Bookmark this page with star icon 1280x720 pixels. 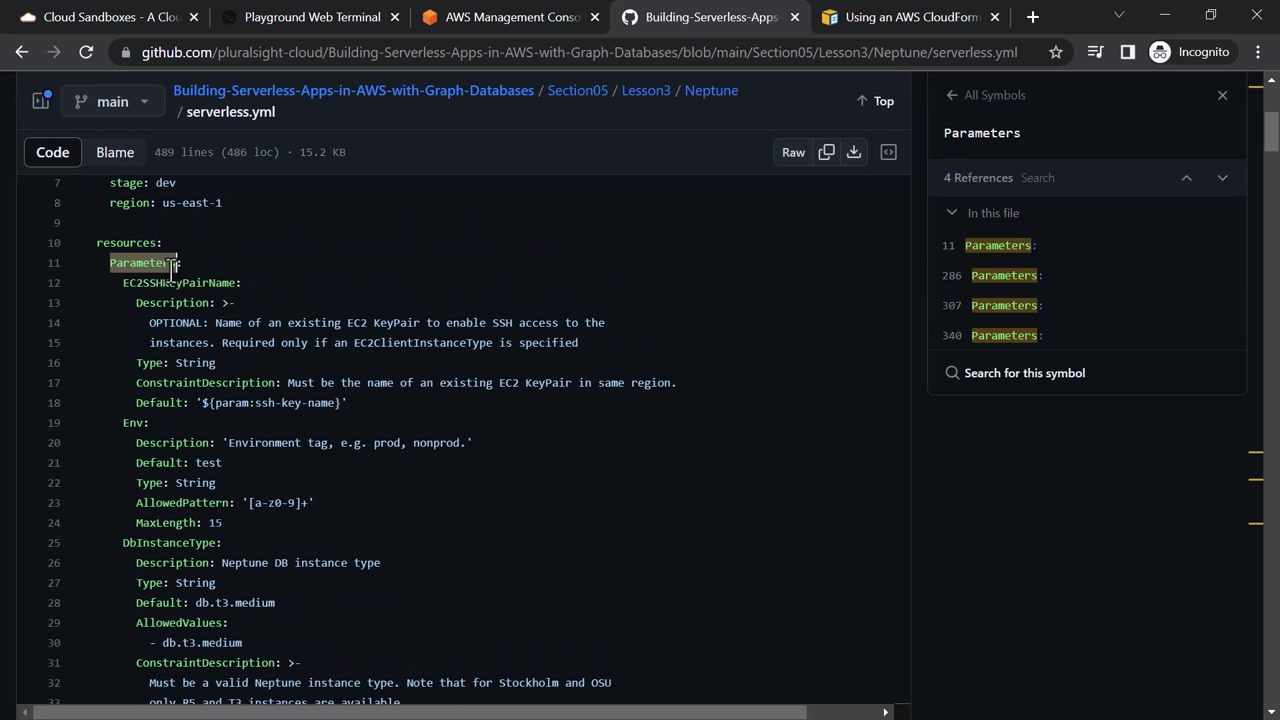[x=1056, y=52]
